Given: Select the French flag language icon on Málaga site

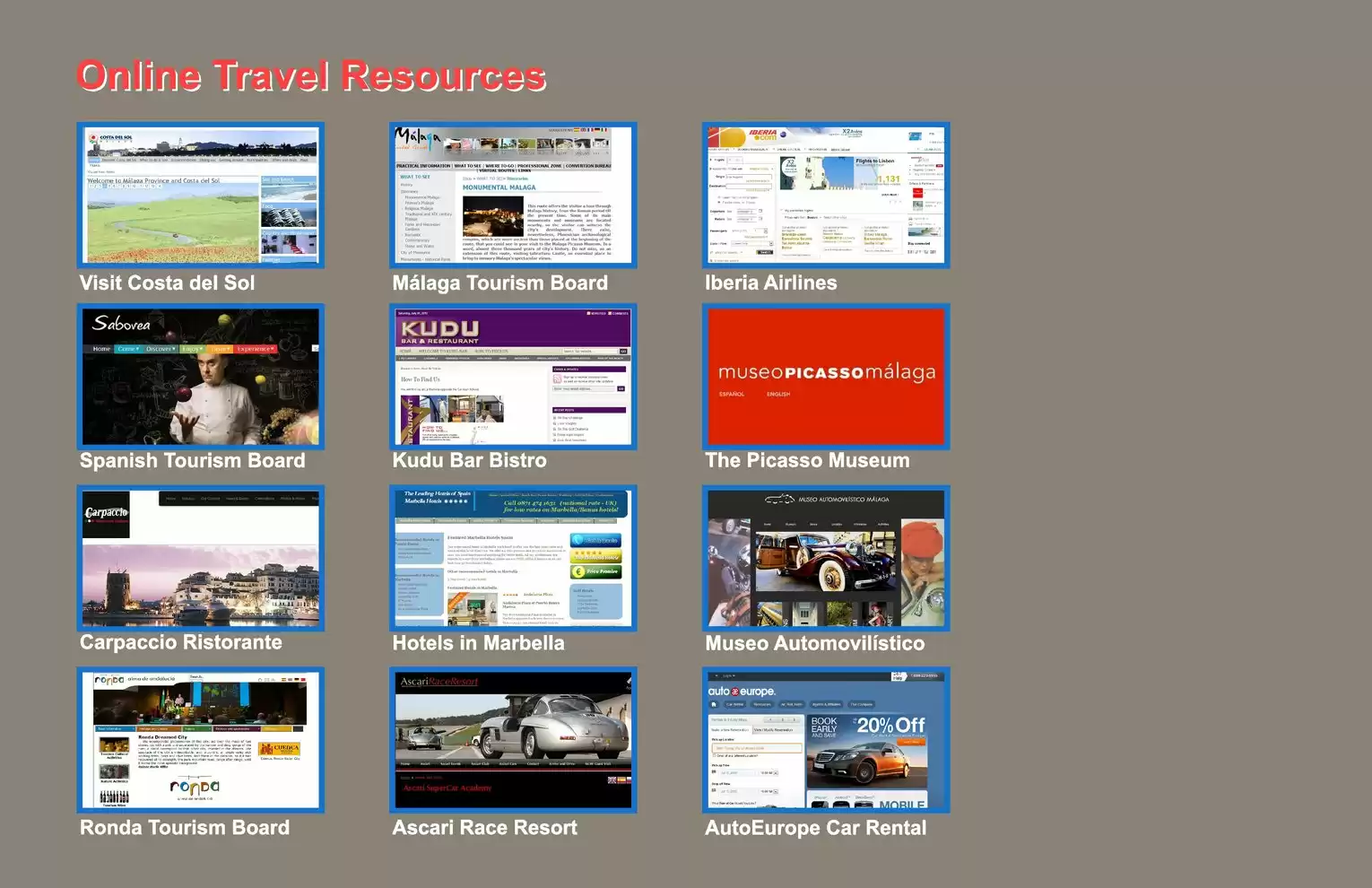Looking at the screenshot, I should click(590, 130).
